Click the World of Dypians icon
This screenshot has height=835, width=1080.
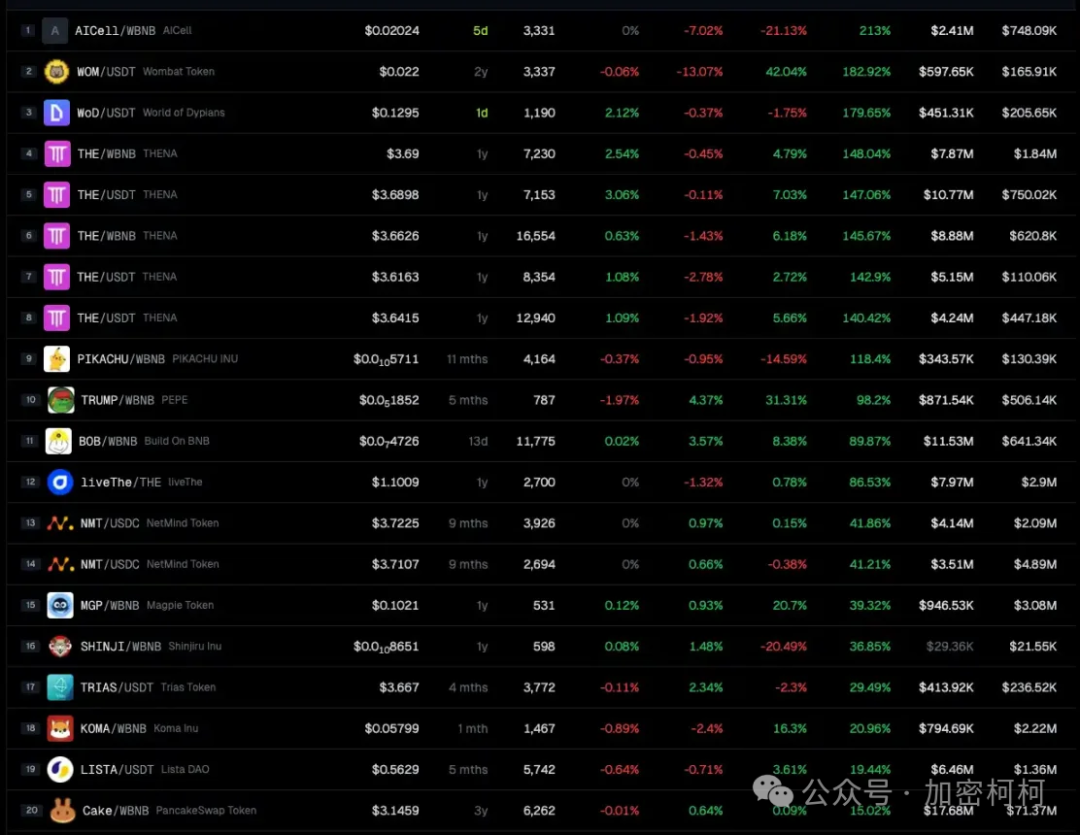[56, 113]
